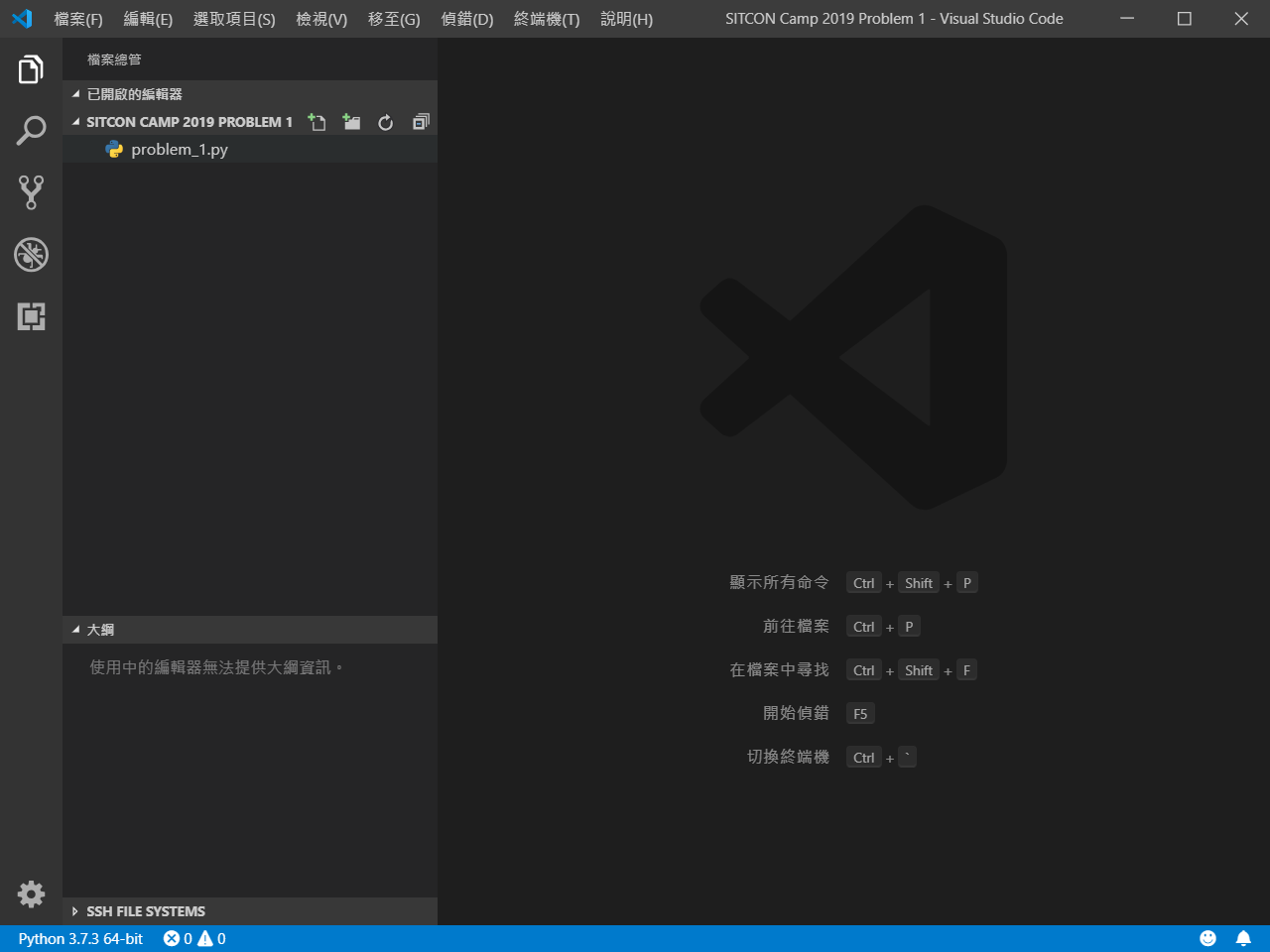Collapse the 已開啟的編輯器 section

click(250, 94)
